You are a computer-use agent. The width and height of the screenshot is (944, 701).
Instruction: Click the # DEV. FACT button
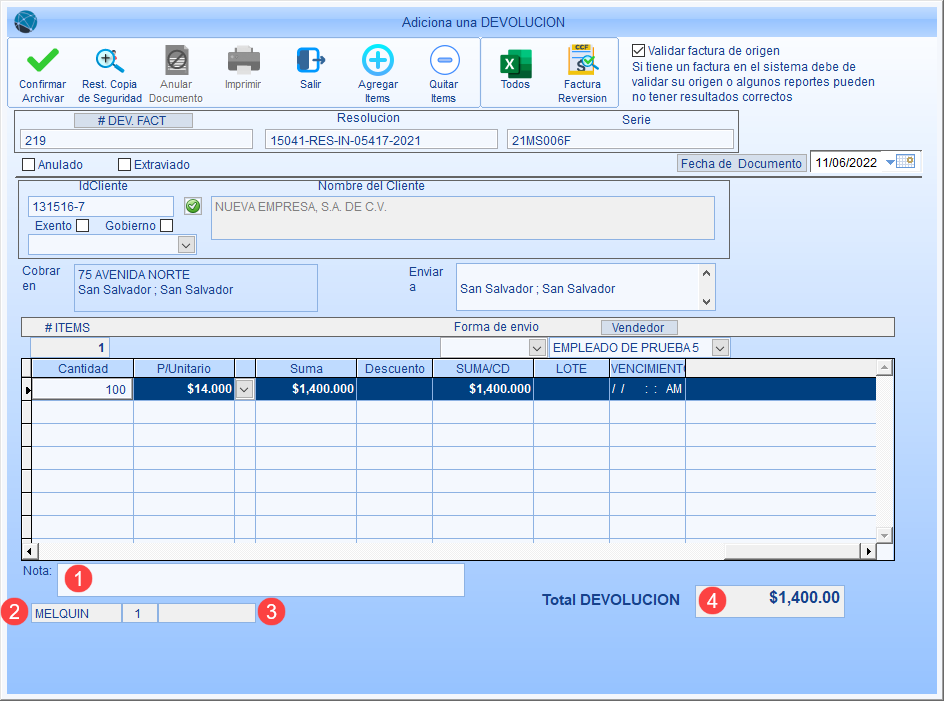(133, 120)
